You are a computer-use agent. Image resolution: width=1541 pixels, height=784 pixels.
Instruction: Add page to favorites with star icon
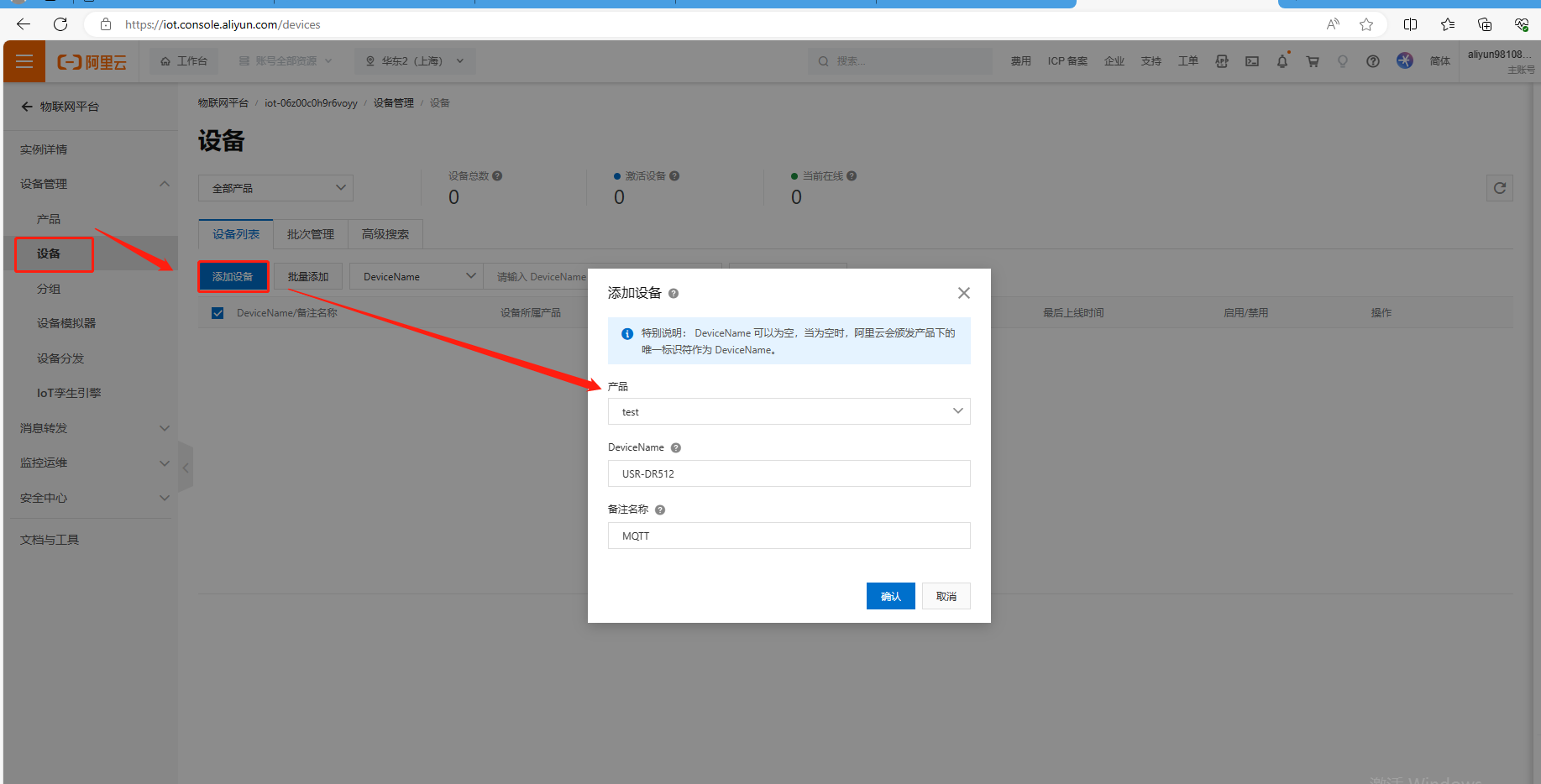point(1366,24)
